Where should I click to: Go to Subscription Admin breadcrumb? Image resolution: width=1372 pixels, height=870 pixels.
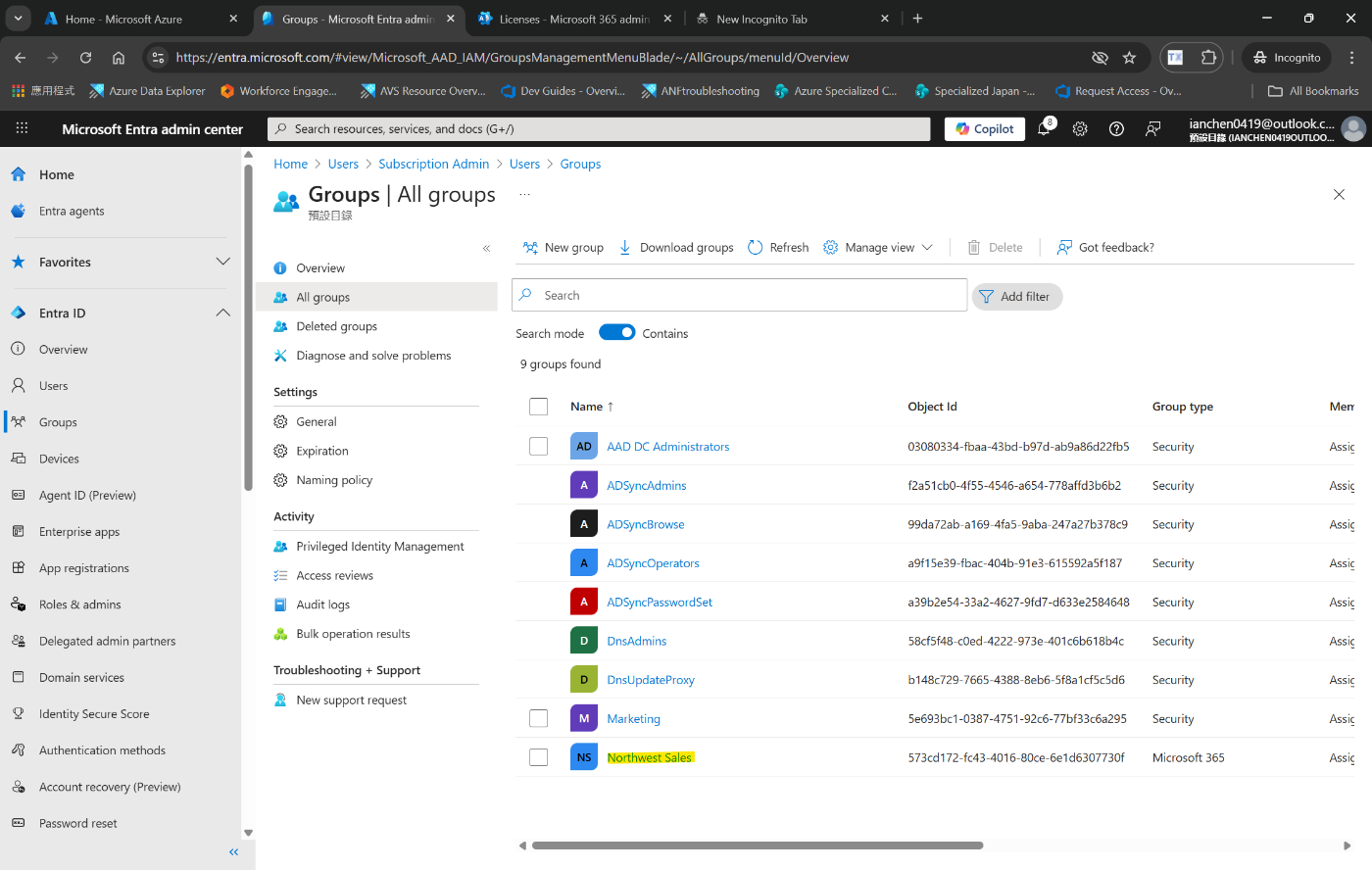click(434, 164)
